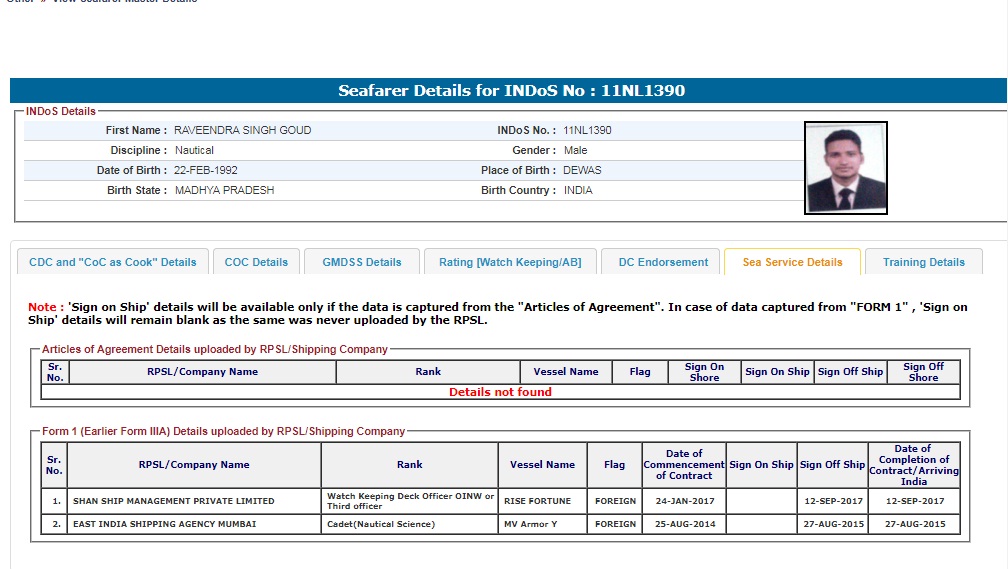Select the EAST INDIA SHIPPING AGENCY MUMBAI row
This screenshot has width=1008, height=569.
click(x=164, y=525)
